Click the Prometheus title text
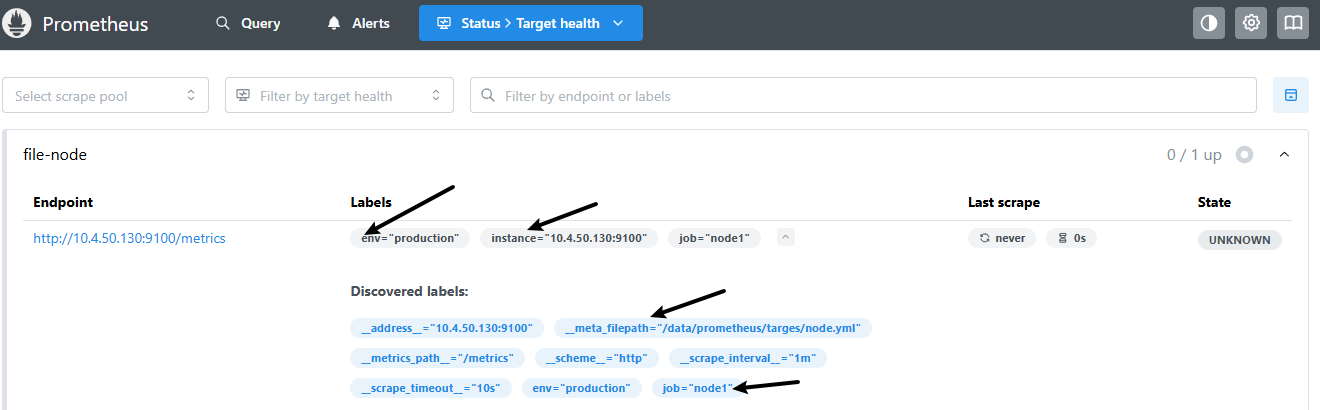The width and height of the screenshot is (1320, 410). tap(95, 24)
